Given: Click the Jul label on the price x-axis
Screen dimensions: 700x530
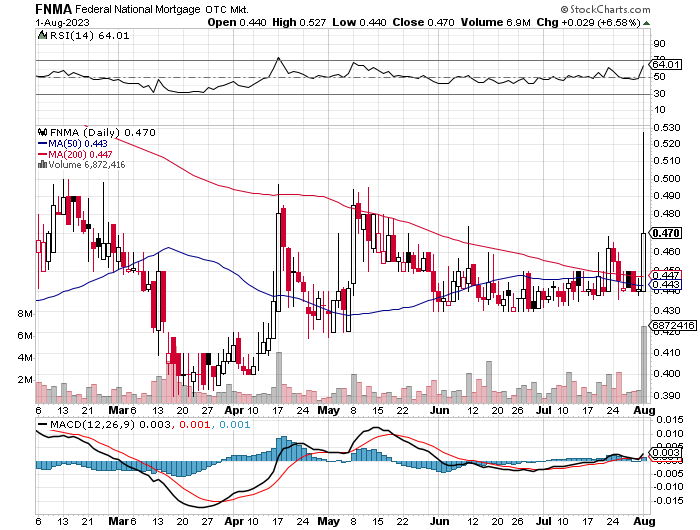Looking at the screenshot, I should click(543, 410).
